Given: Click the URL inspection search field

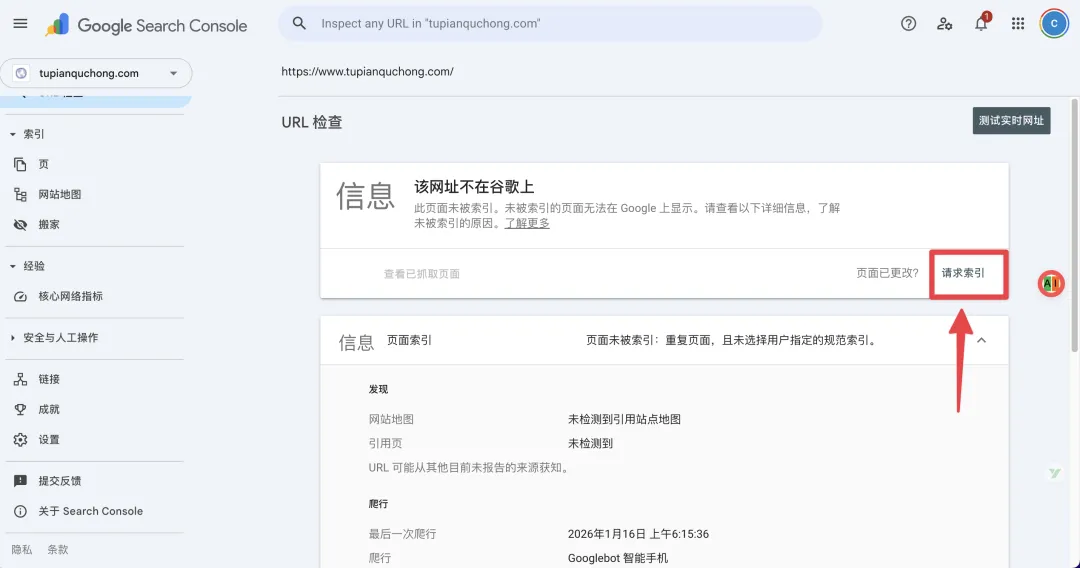Looking at the screenshot, I should click(x=560, y=24).
